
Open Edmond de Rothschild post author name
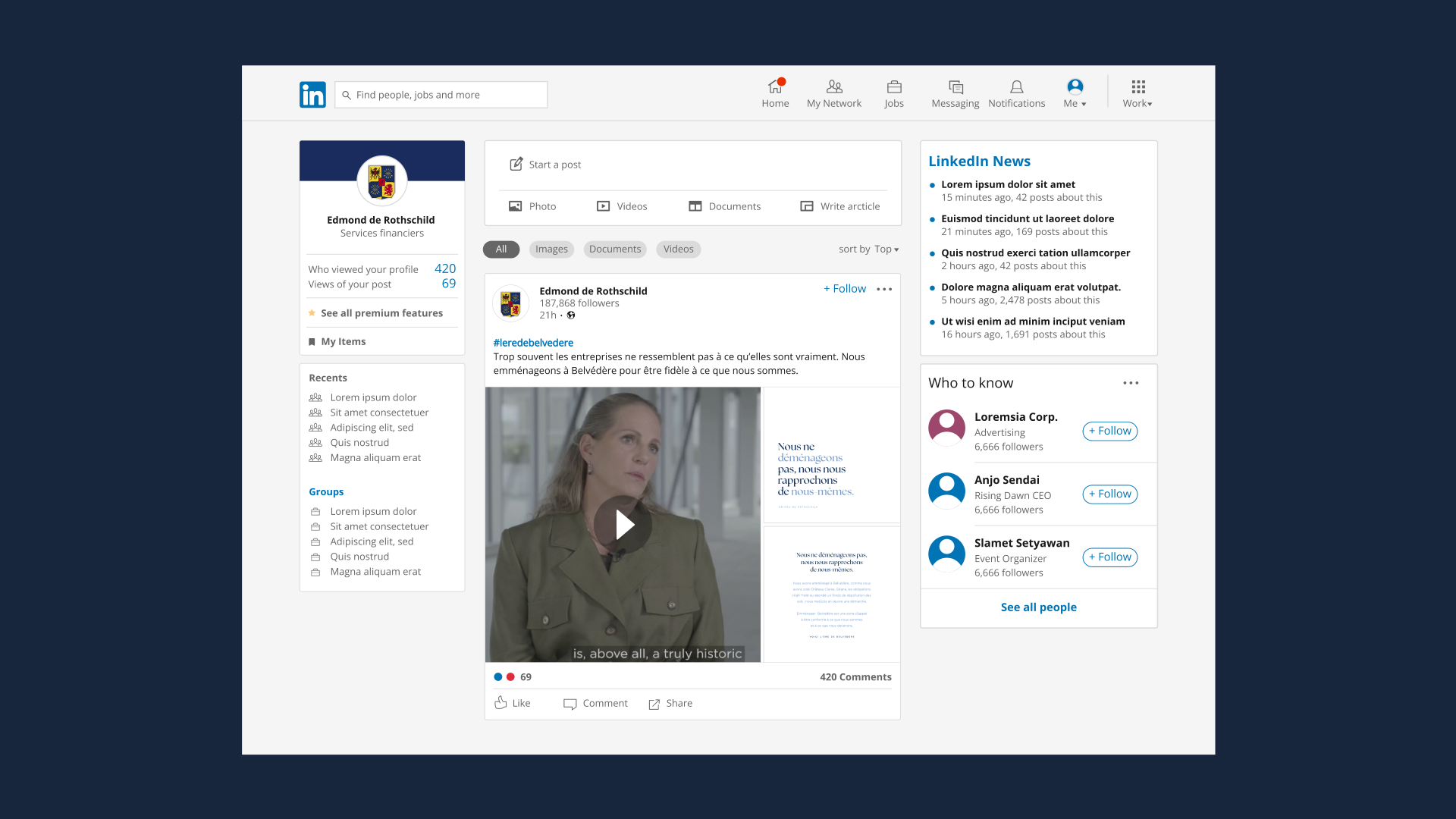pyautogui.click(x=593, y=290)
